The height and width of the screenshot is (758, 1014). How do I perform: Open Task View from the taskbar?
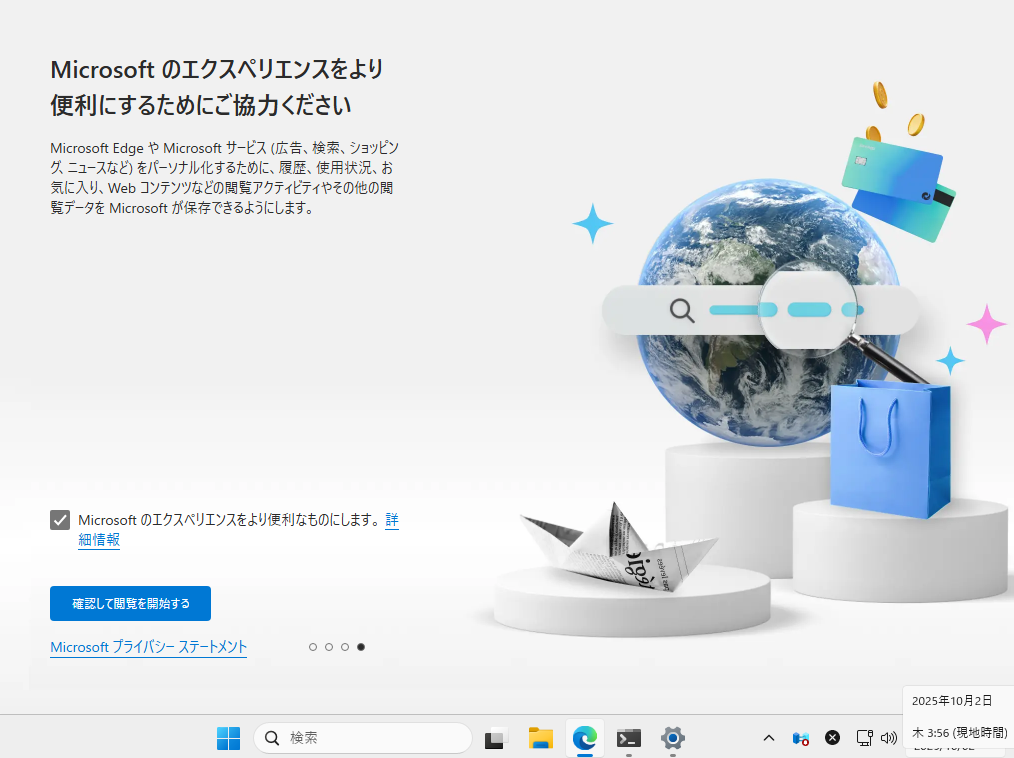[496, 738]
